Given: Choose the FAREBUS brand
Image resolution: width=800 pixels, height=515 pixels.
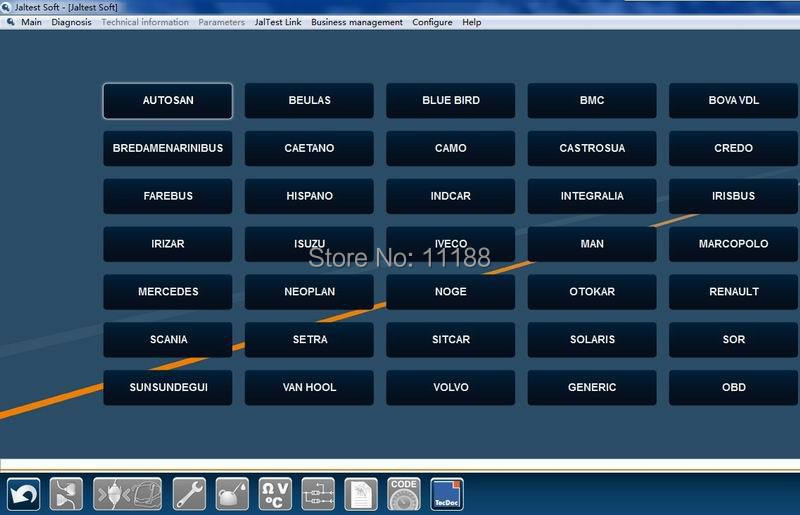Looking at the screenshot, I should pos(168,196).
